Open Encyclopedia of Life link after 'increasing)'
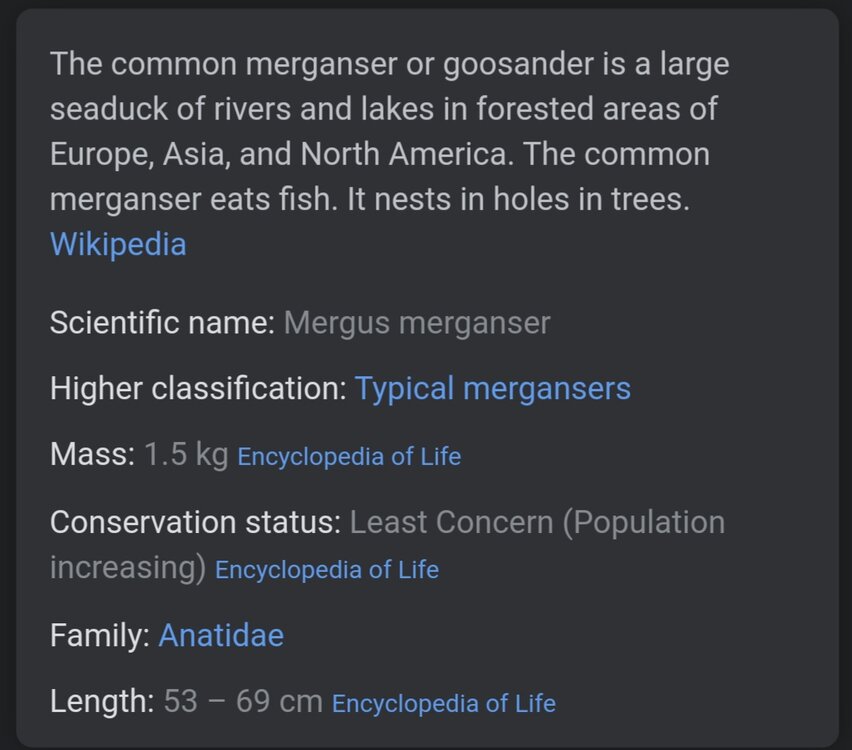The height and width of the screenshot is (750, 852). coord(327,570)
